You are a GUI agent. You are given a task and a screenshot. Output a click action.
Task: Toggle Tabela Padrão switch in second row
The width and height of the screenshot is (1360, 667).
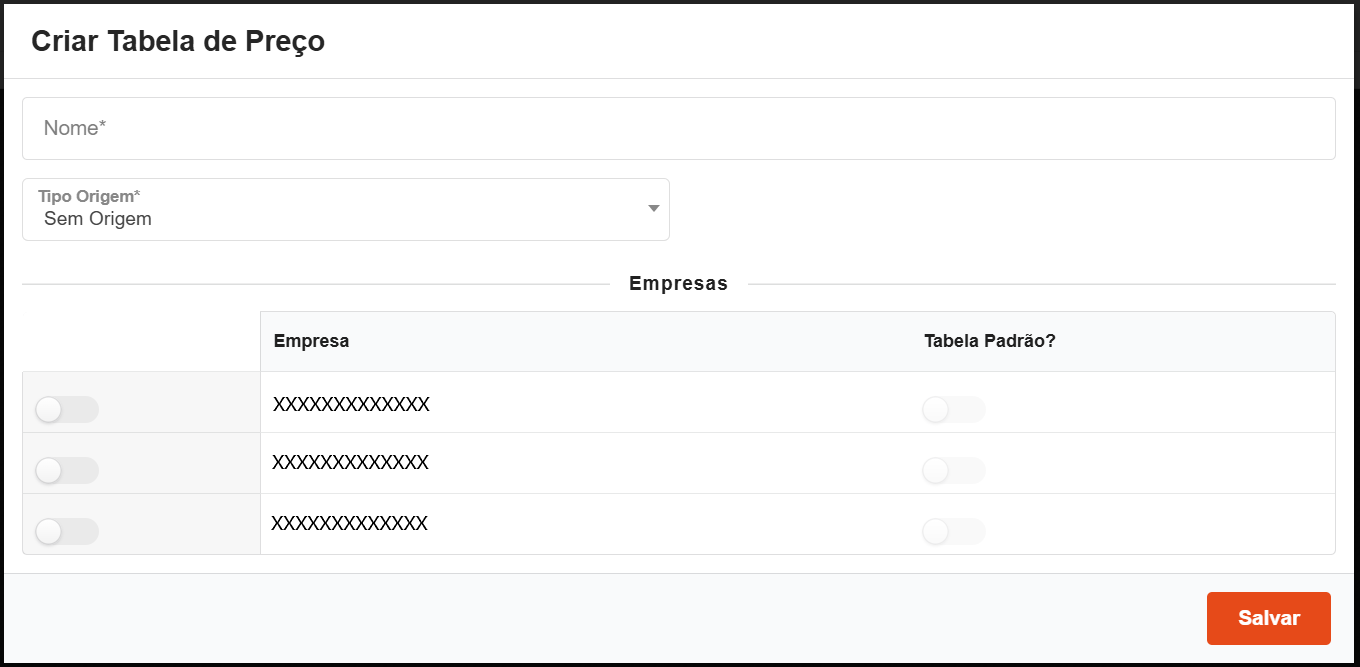coord(953,470)
